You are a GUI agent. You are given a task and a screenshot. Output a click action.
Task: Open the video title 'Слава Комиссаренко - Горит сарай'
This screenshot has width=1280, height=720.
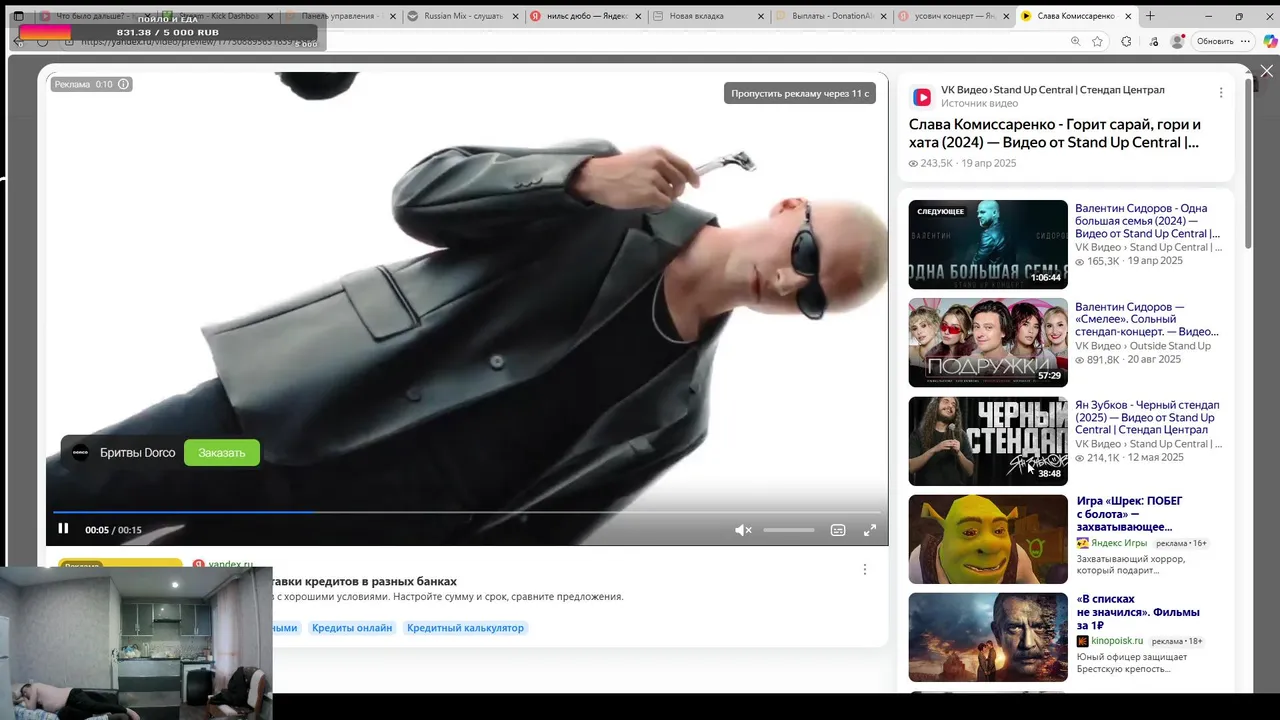[x=1055, y=133]
